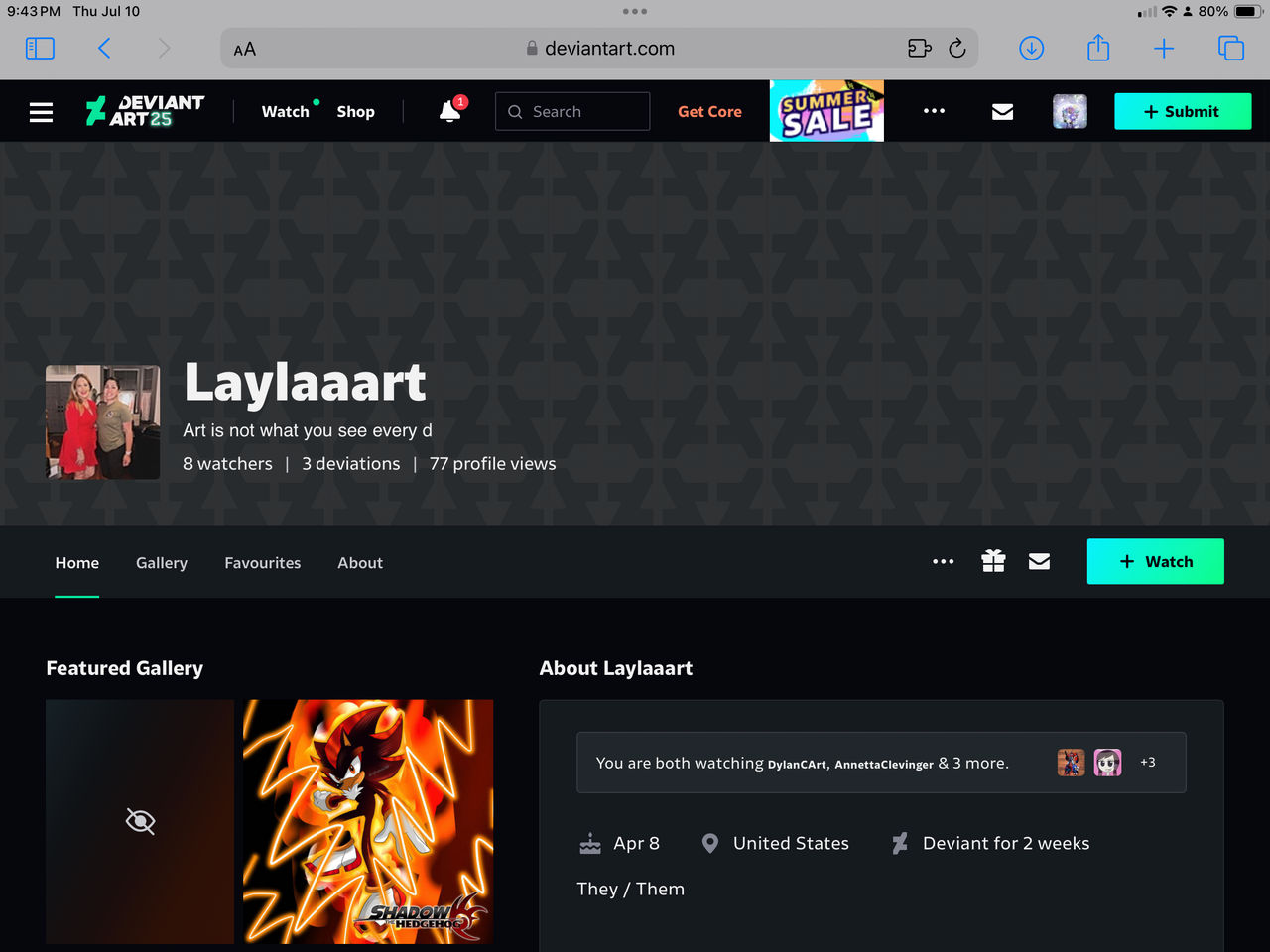This screenshot has height=952, width=1270.
Task: Open the Safari extensions icon
Action: click(920, 48)
